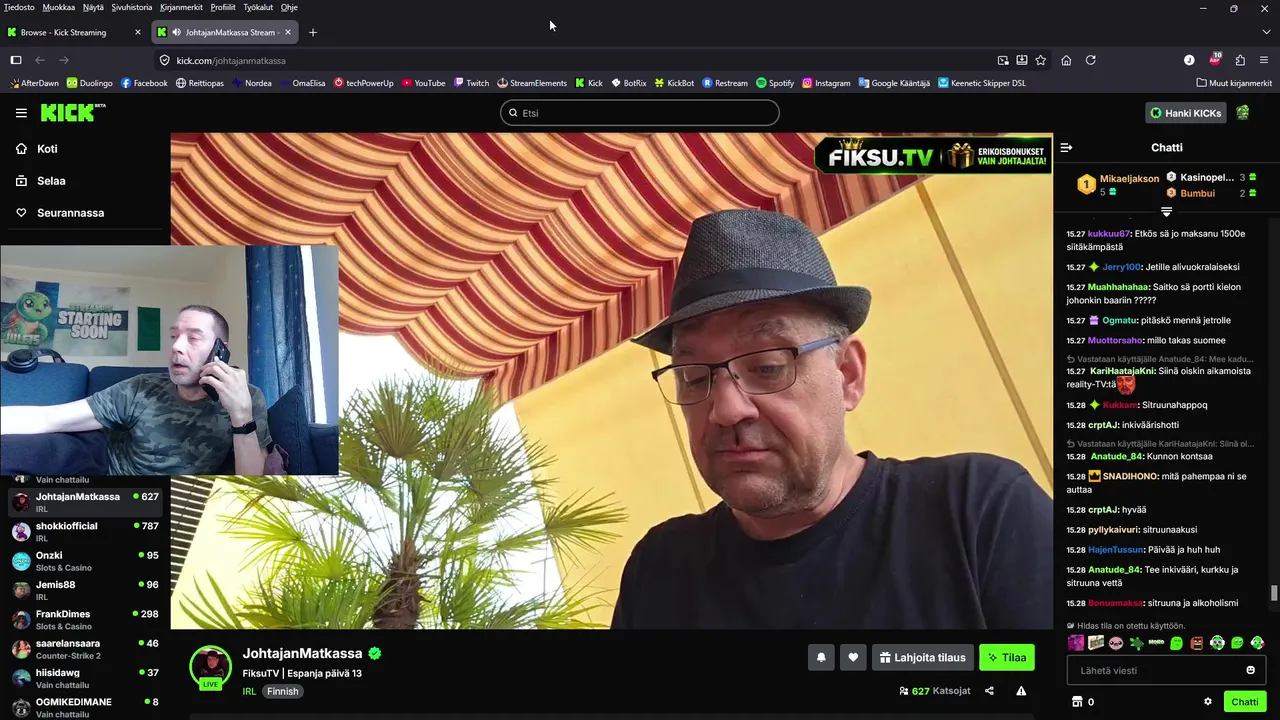Open Jemis88 channel in sidebar

tap(85, 590)
